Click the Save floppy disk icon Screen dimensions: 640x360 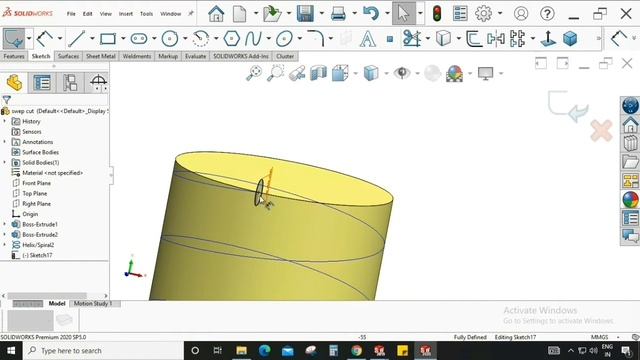point(305,13)
